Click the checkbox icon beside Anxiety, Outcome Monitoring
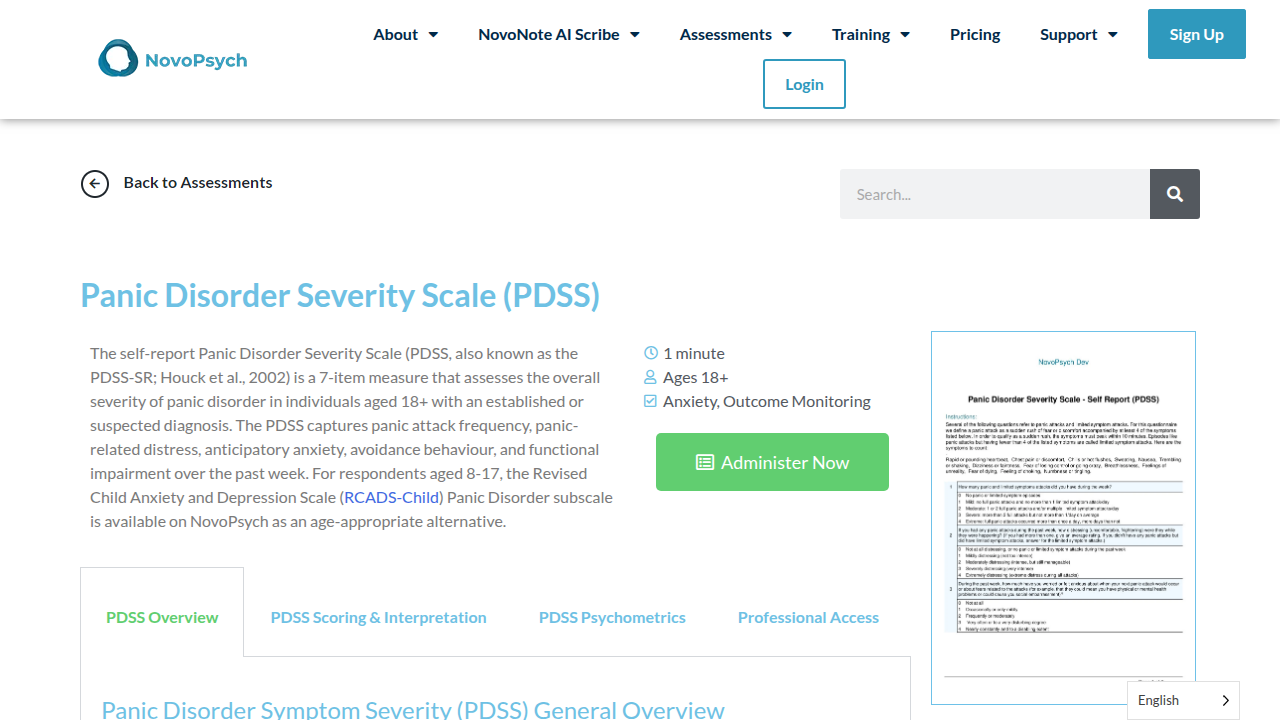Image resolution: width=1280 pixels, height=720 pixels. click(x=651, y=401)
